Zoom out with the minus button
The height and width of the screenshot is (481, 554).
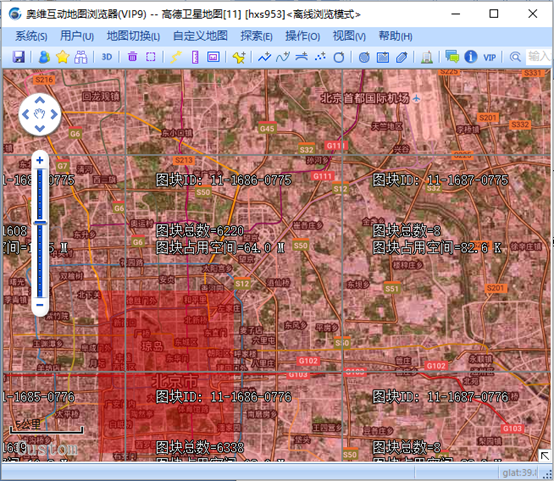(40, 305)
